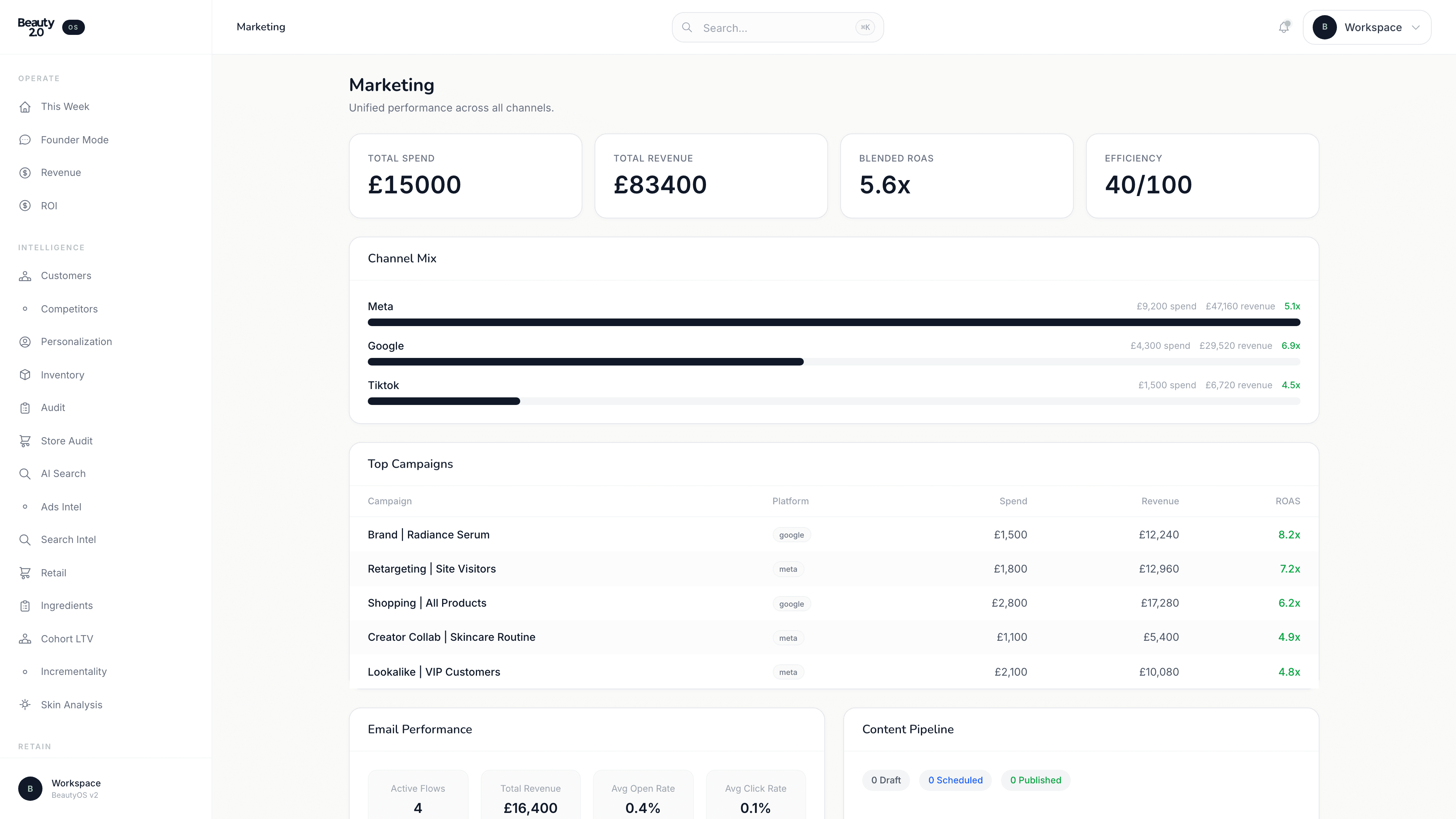Click the Meta channel progress bar
This screenshot has height=819, width=1456.
tap(834, 322)
